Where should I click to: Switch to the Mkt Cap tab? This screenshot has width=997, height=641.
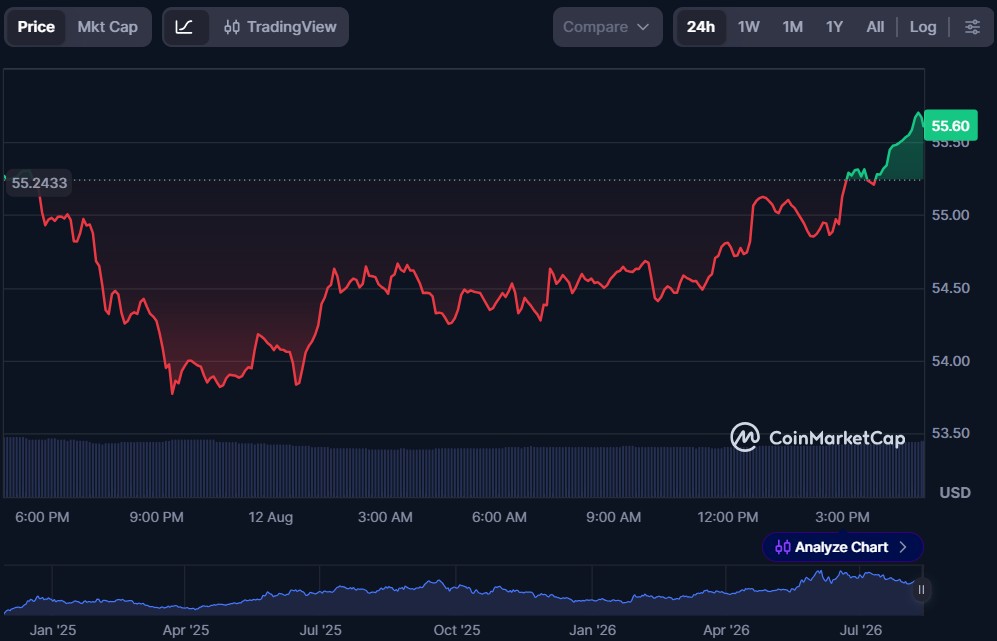107,27
